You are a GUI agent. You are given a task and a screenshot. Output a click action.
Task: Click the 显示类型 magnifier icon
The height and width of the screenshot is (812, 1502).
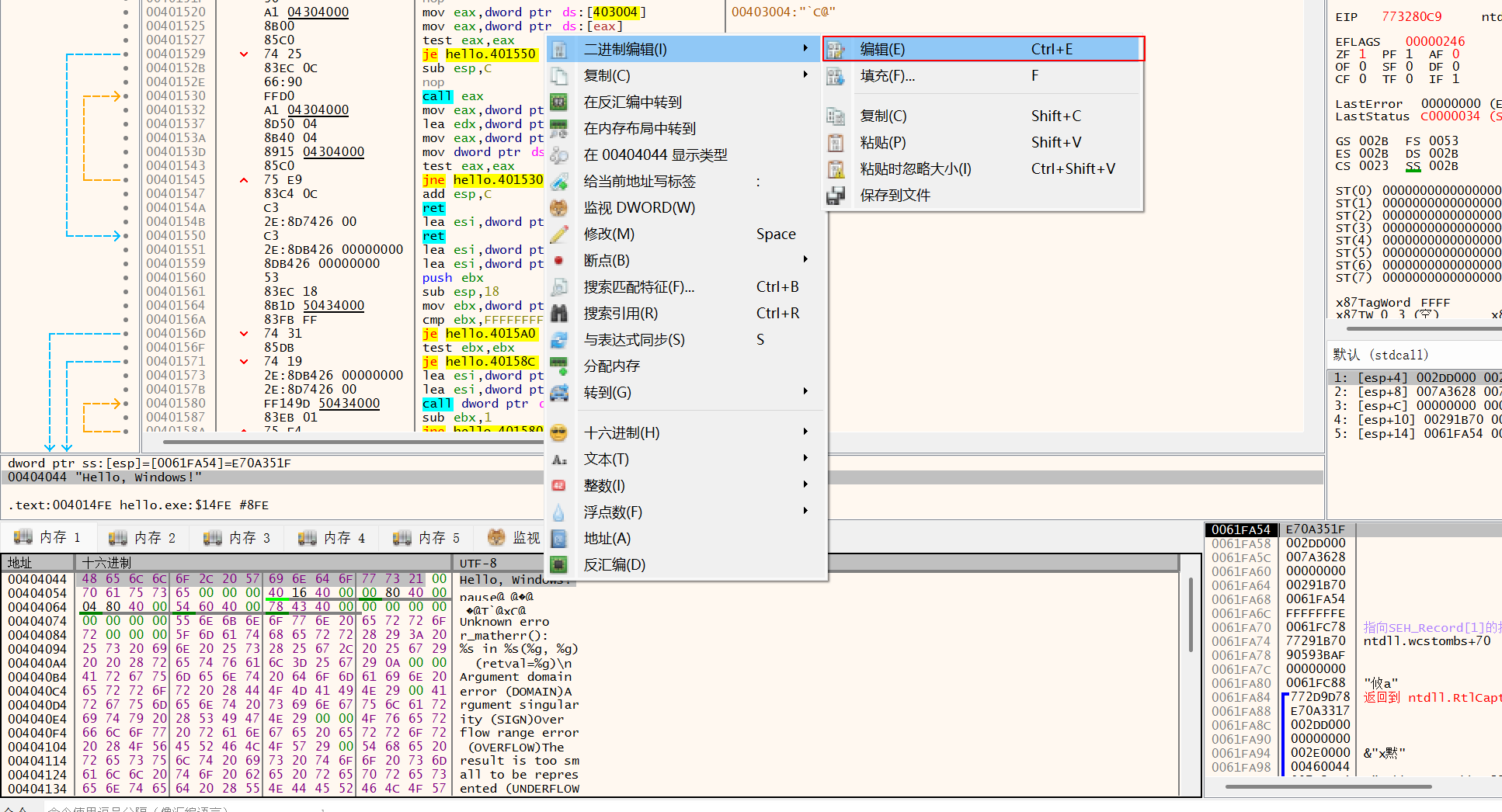559,155
